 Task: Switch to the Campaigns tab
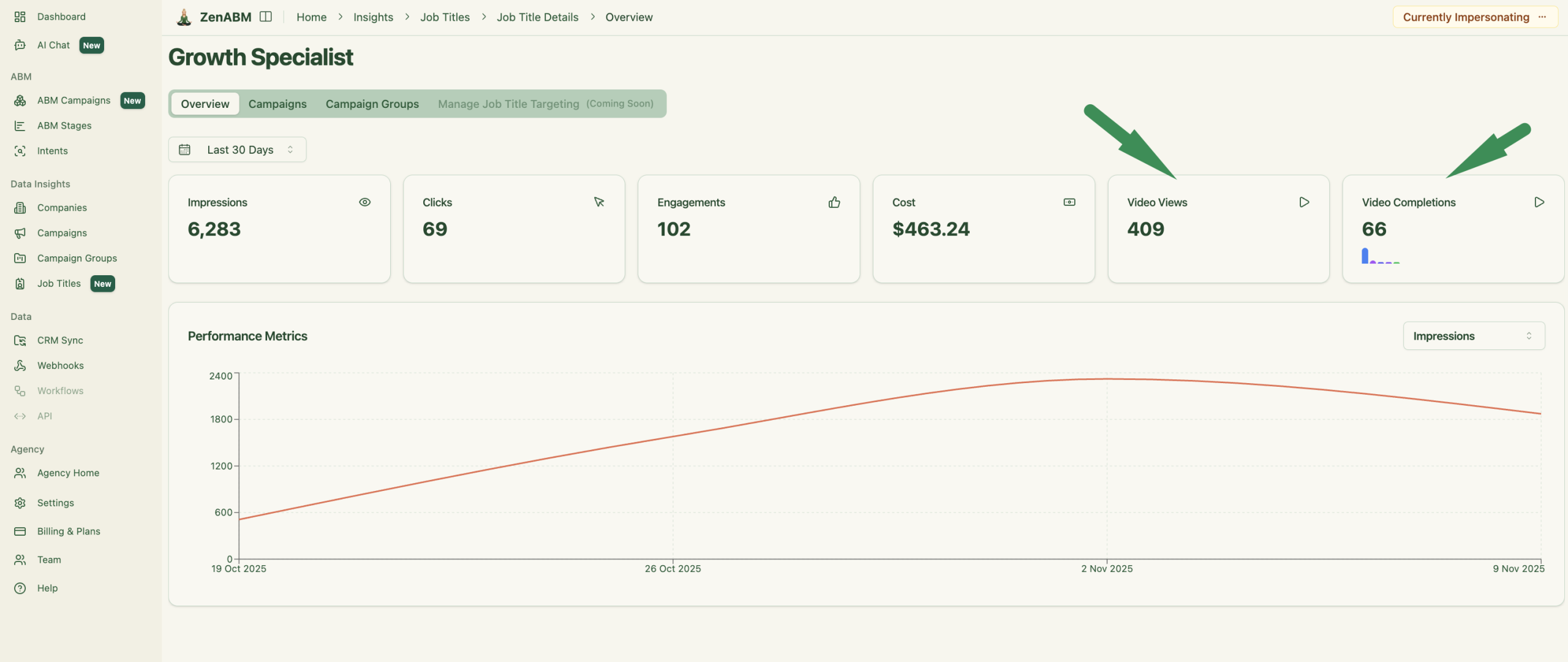277,104
